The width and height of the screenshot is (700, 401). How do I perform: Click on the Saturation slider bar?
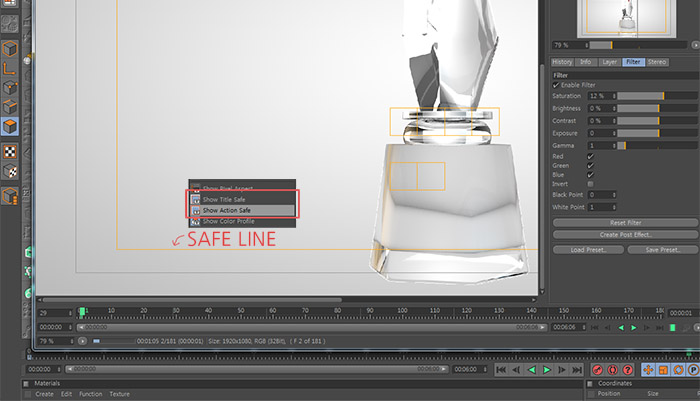click(658, 96)
